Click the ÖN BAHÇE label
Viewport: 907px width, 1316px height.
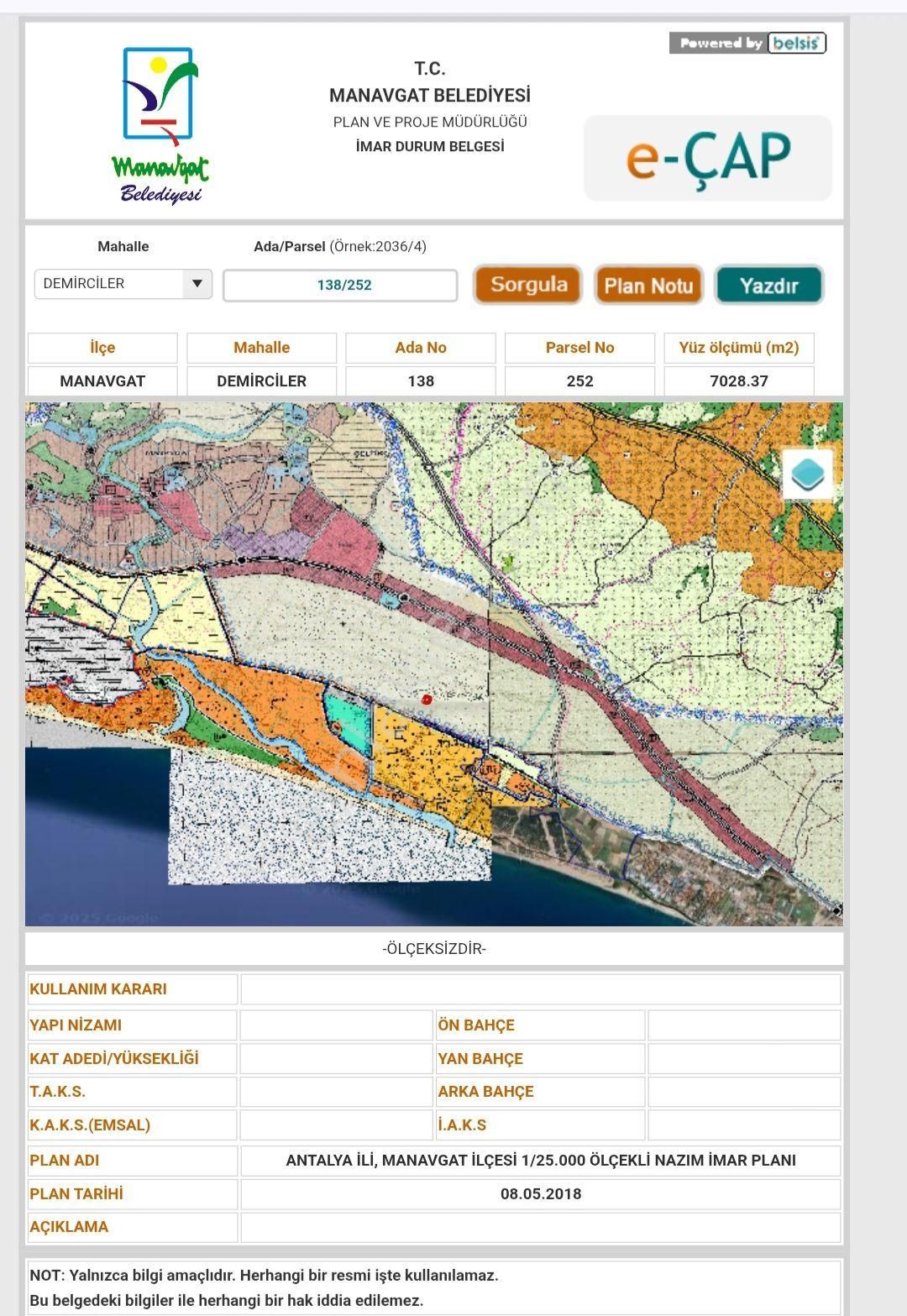pos(476,1025)
